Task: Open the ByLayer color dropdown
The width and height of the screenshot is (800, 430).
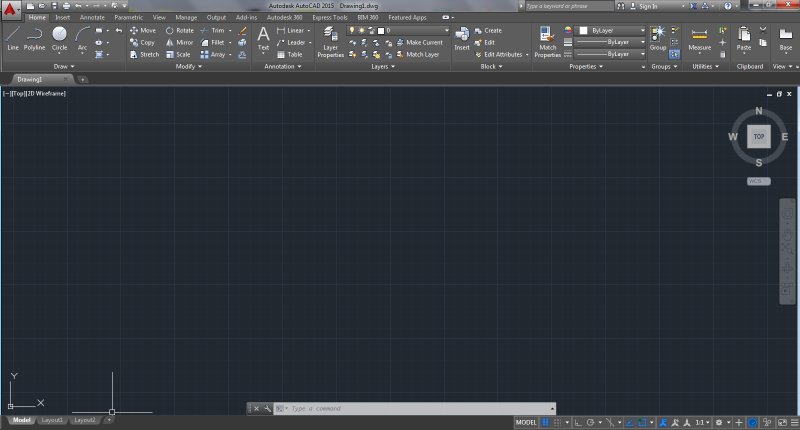Action: click(x=610, y=30)
